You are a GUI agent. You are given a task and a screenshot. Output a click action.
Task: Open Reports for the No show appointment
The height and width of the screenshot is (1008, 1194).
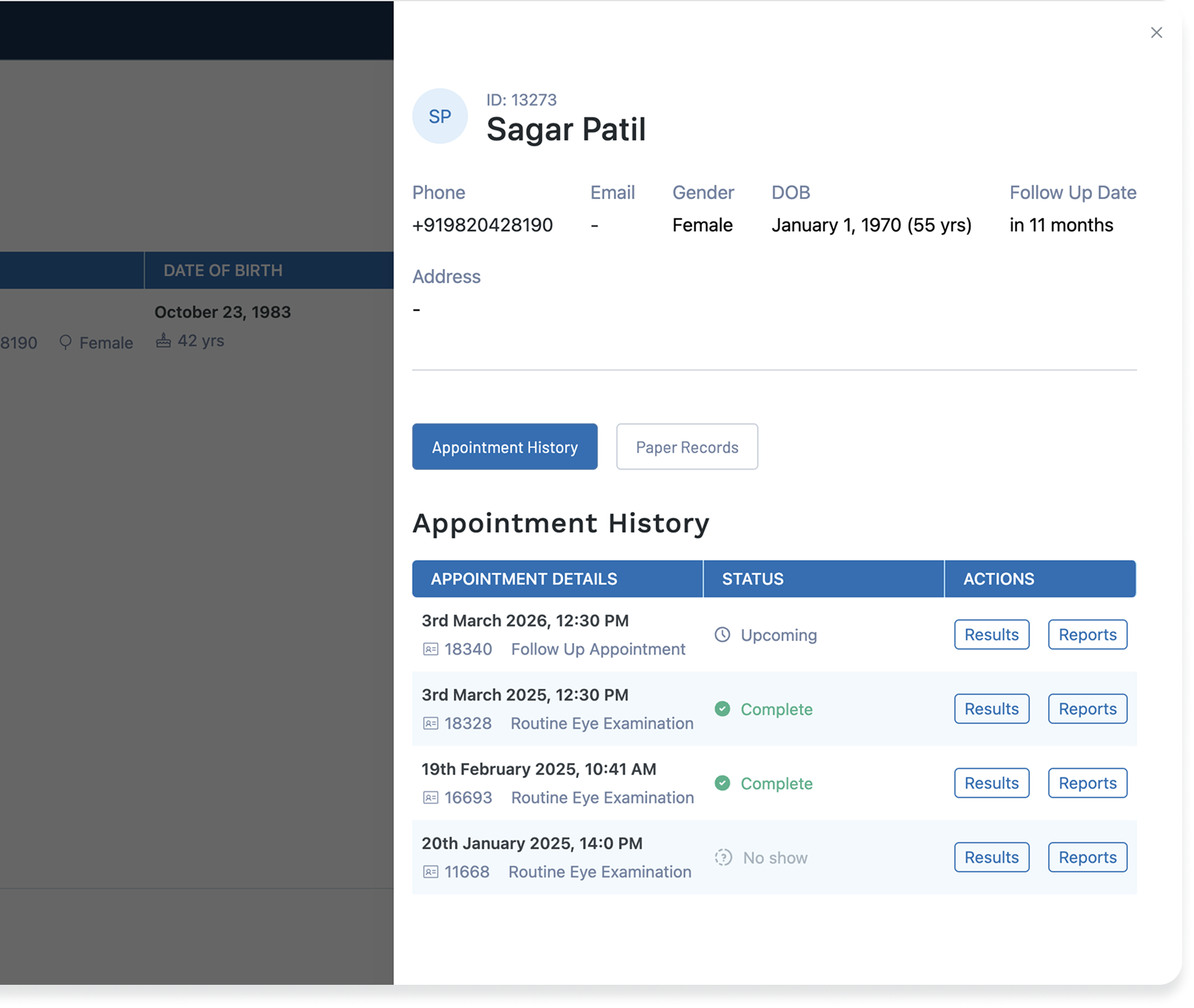[1087, 857]
